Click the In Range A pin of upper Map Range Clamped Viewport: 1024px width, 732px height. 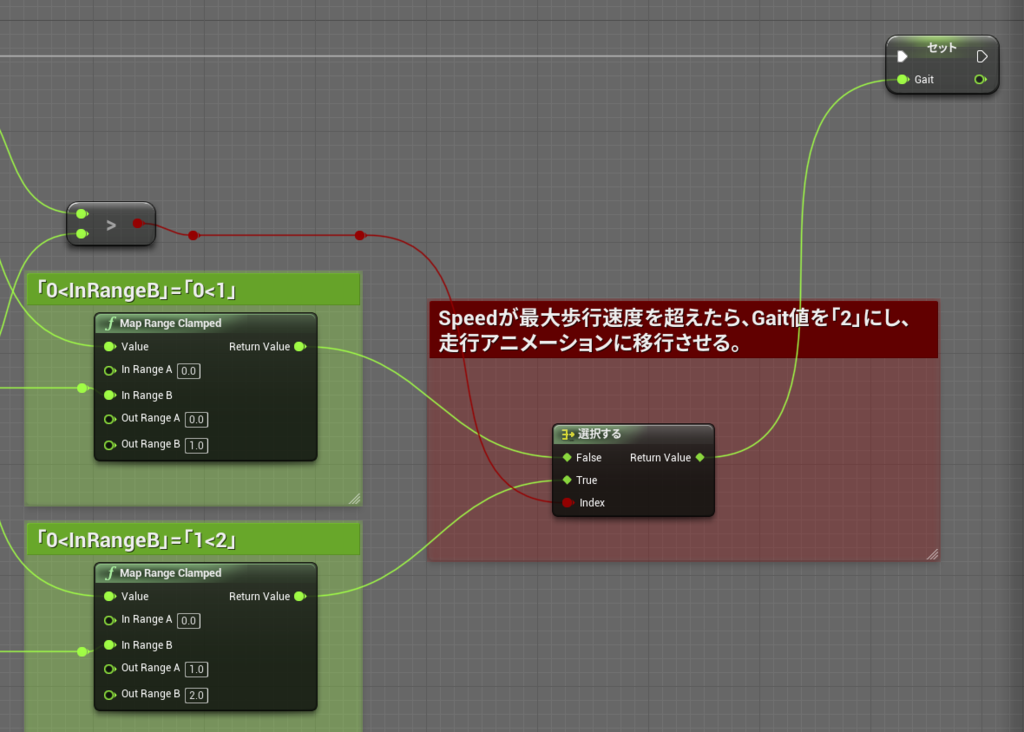110,370
